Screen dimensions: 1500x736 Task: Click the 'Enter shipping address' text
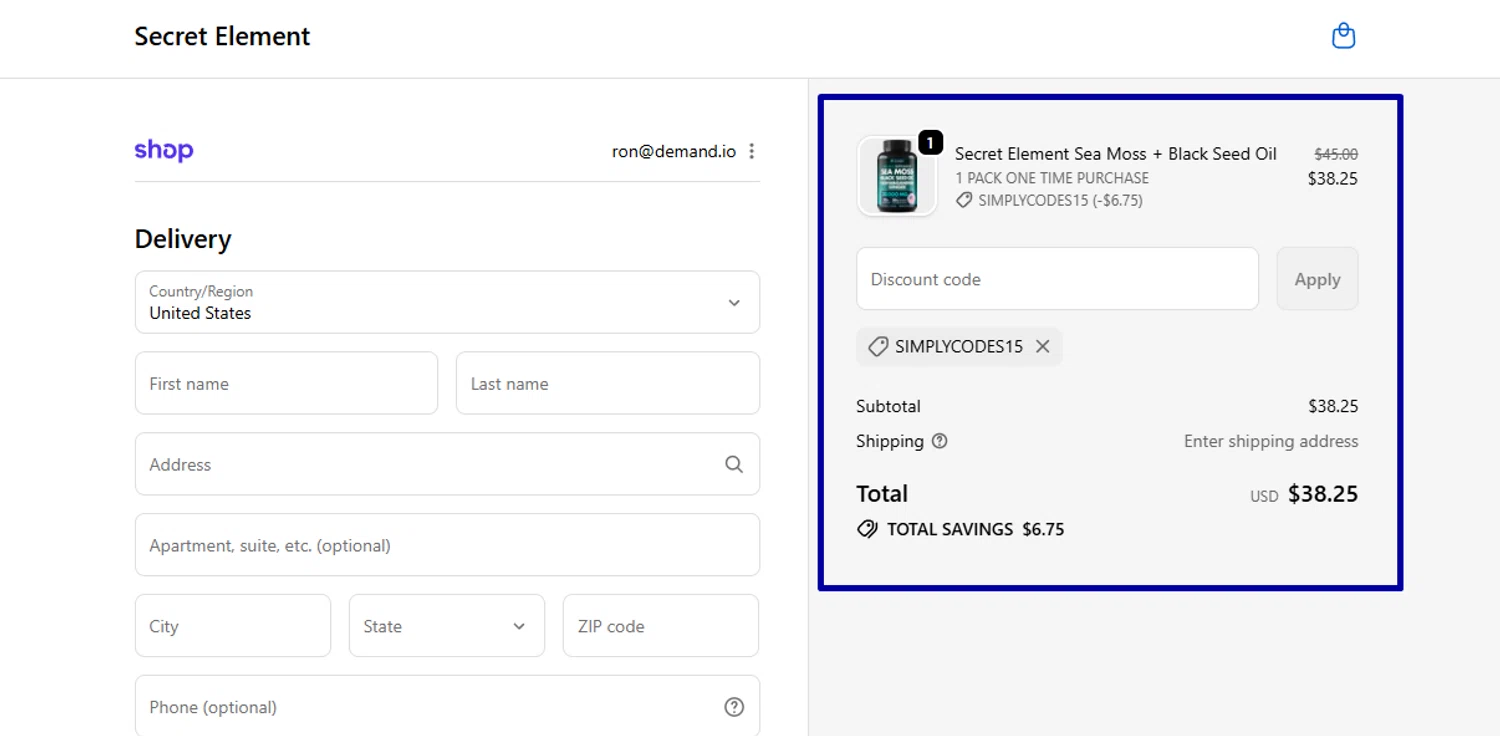(1271, 441)
